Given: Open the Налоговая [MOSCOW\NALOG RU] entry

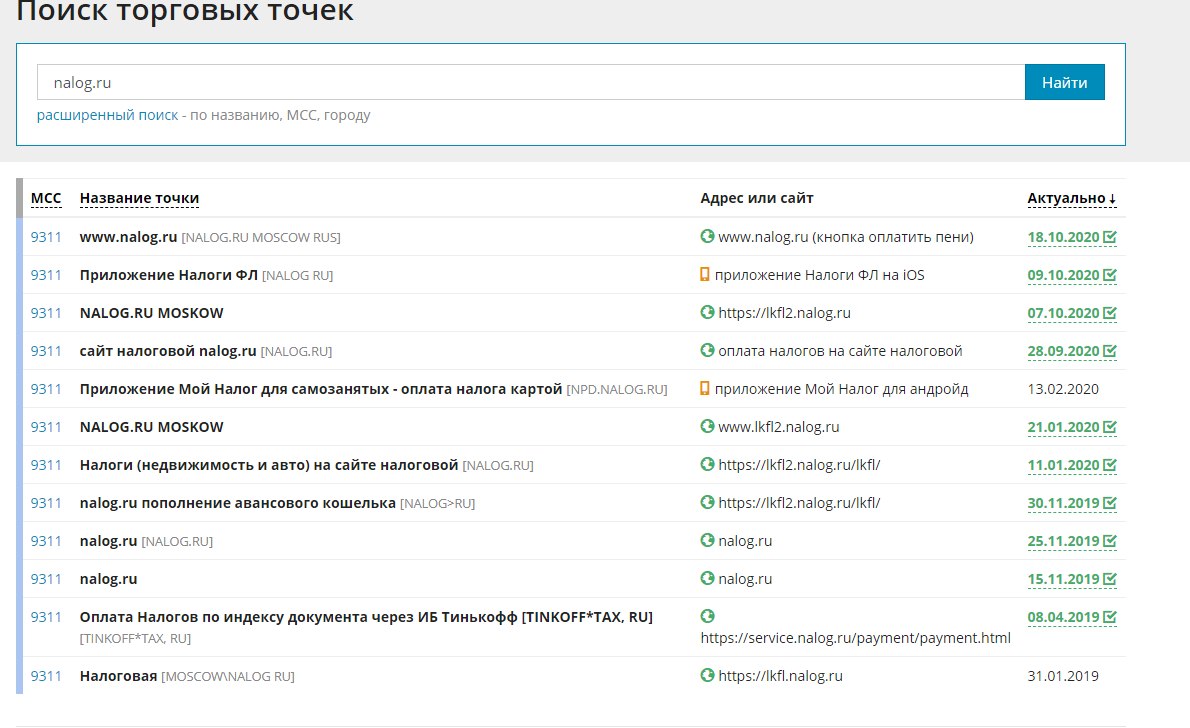Looking at the screenshot, I should pyautogui.click(x=118, y=676).
